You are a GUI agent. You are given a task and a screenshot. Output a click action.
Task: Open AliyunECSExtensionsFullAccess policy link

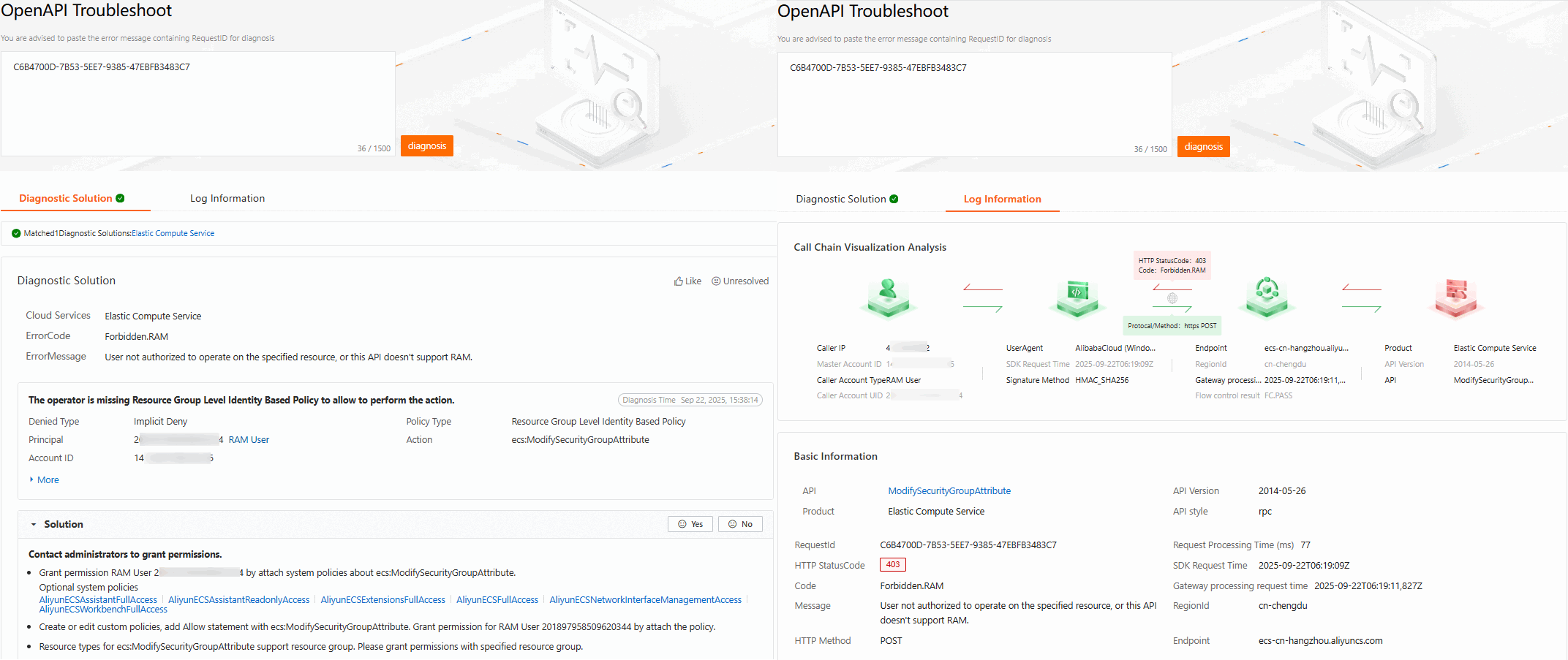pos(383,600)
